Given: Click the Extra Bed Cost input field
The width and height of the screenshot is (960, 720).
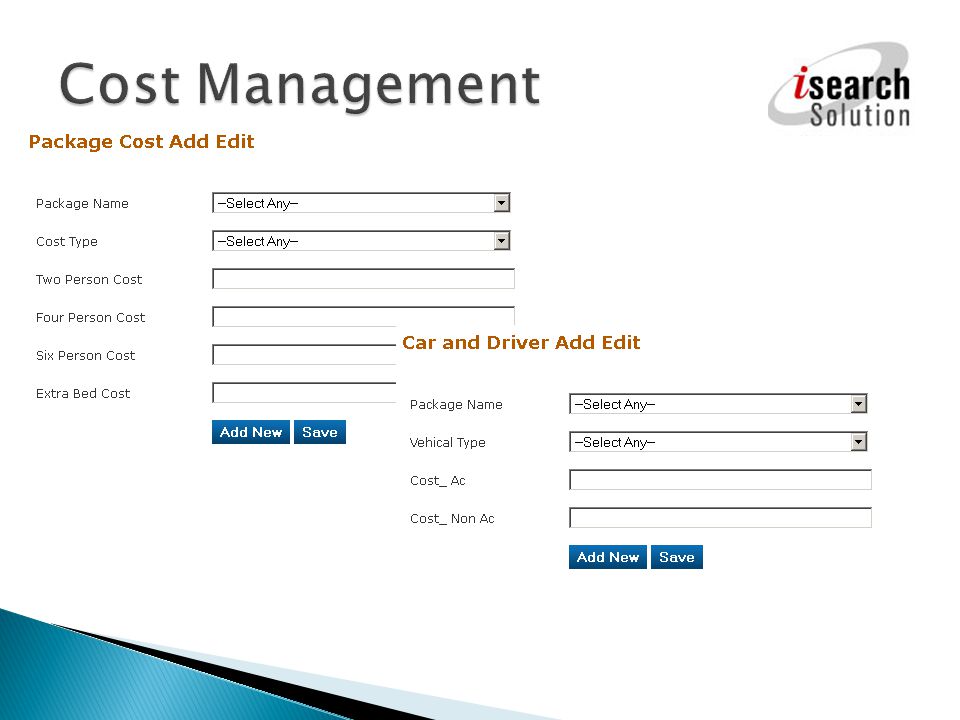Looking at the screenshot, I should pyautogui.click(x=304, y=392).
